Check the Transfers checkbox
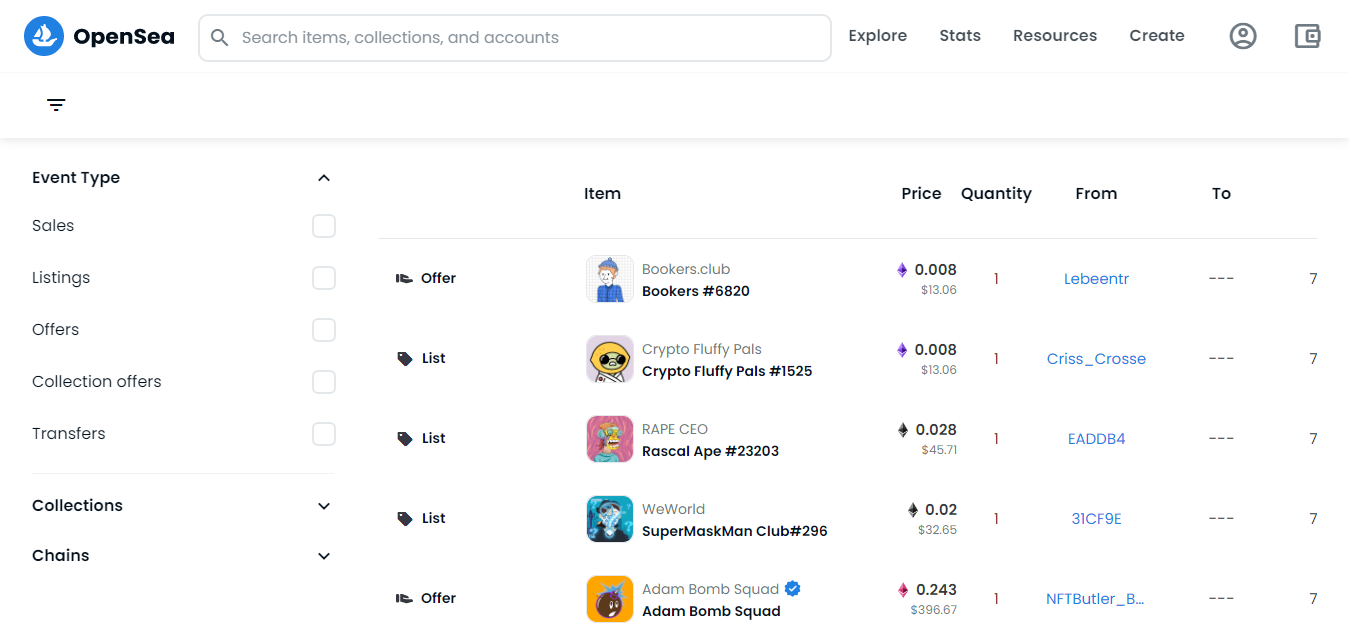 coord(324,434)
